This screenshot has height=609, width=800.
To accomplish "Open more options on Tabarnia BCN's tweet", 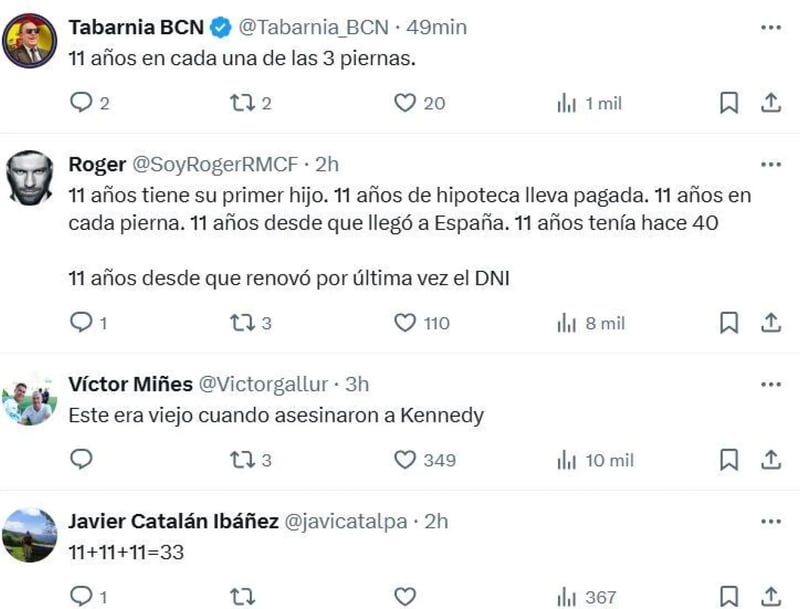I will 770,27.
